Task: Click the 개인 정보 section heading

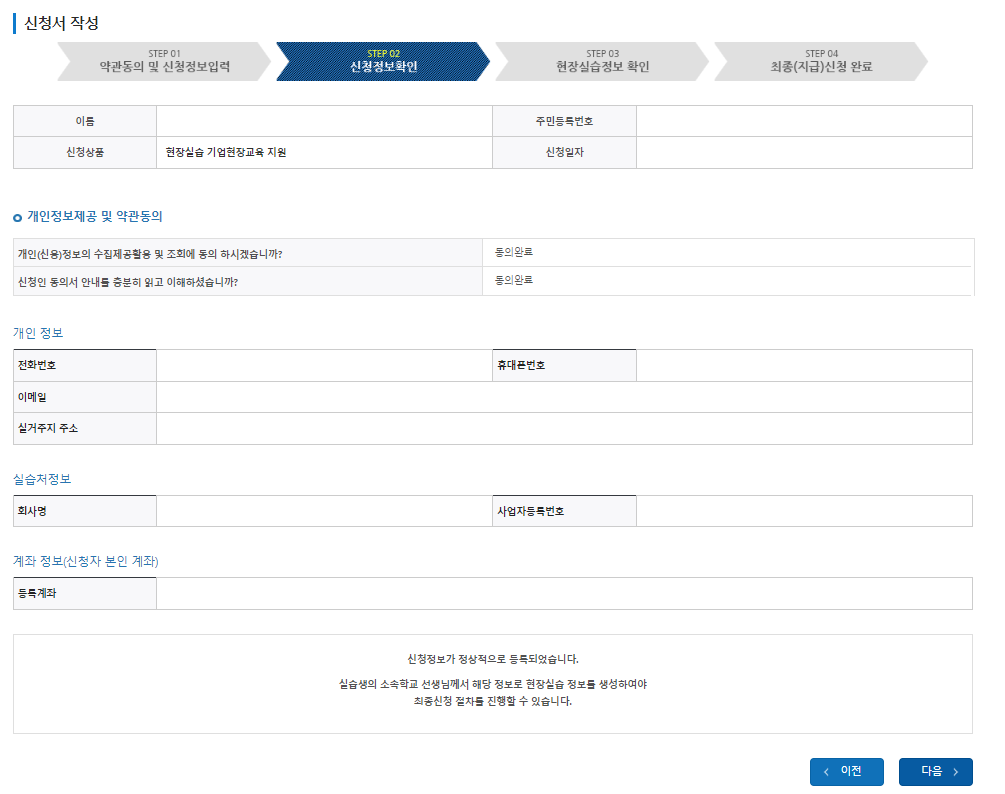Action: pos(38,333)
